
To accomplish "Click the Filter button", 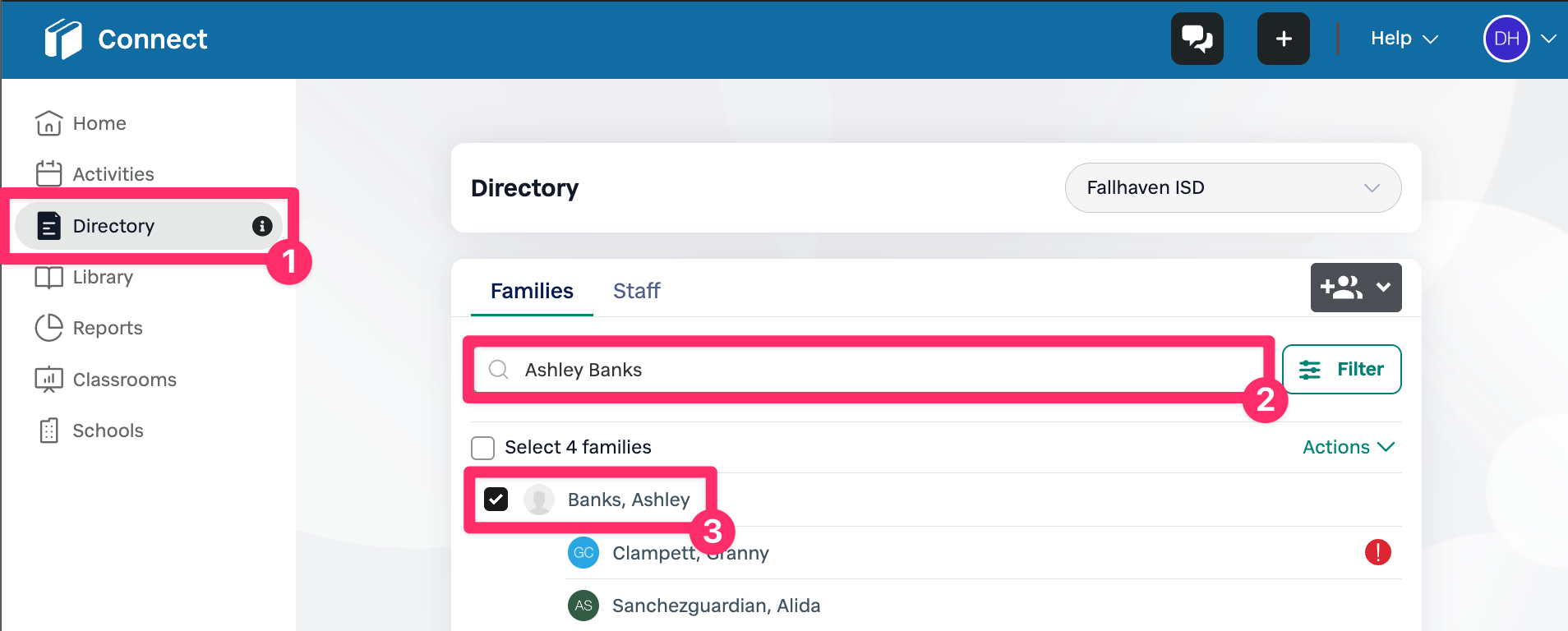I will click(x=1341, y=370).
